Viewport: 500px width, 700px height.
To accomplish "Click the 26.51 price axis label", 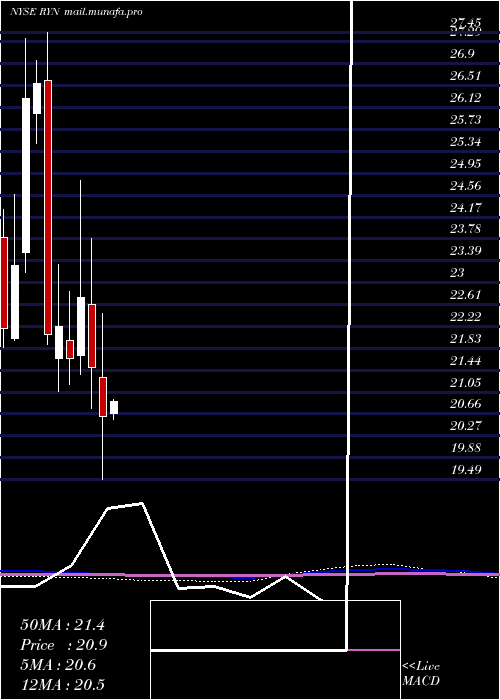I will pos(465,76).
